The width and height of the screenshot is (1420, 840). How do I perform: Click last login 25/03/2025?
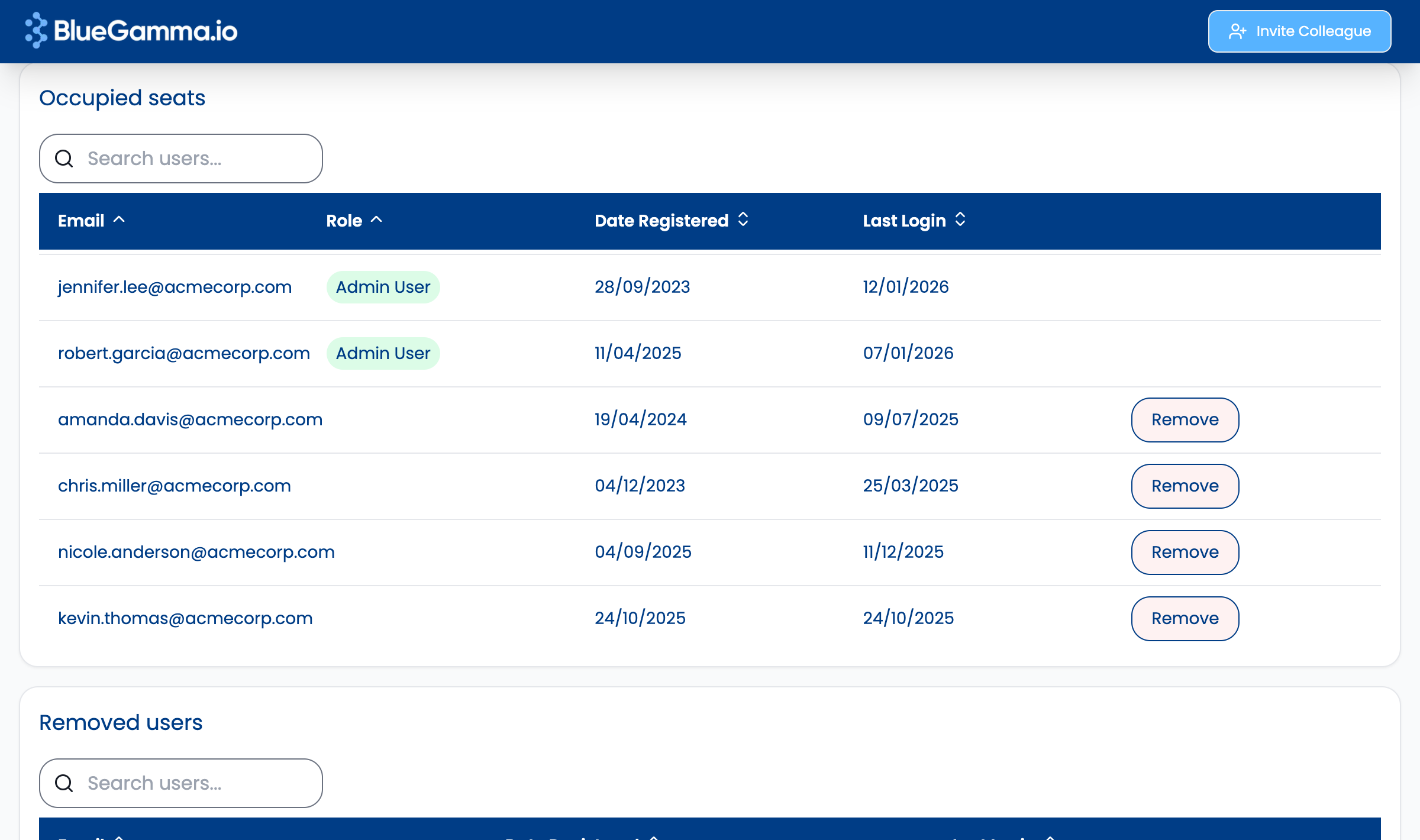point(911,486)
